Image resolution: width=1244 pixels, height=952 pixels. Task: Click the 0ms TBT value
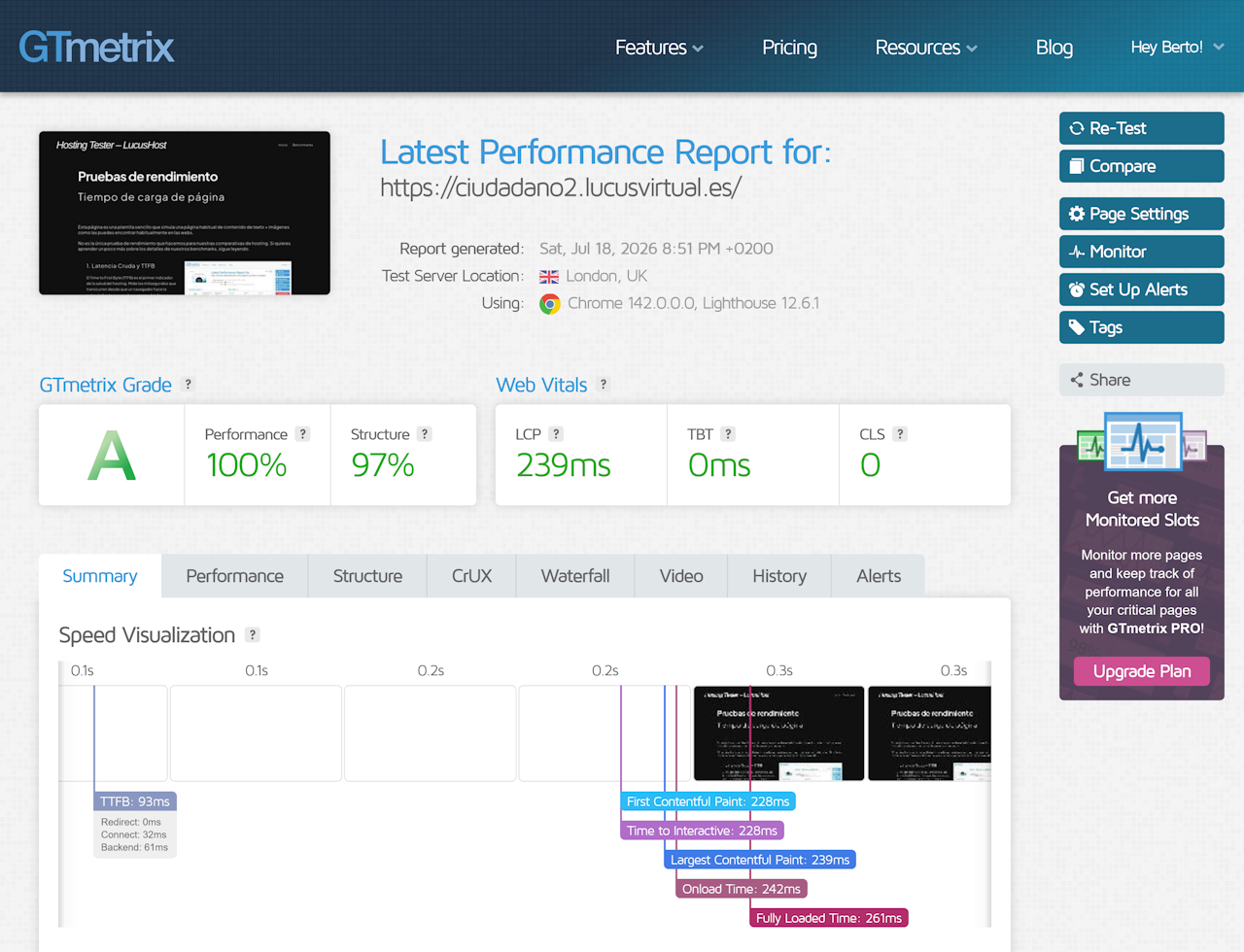click(719, 465)
